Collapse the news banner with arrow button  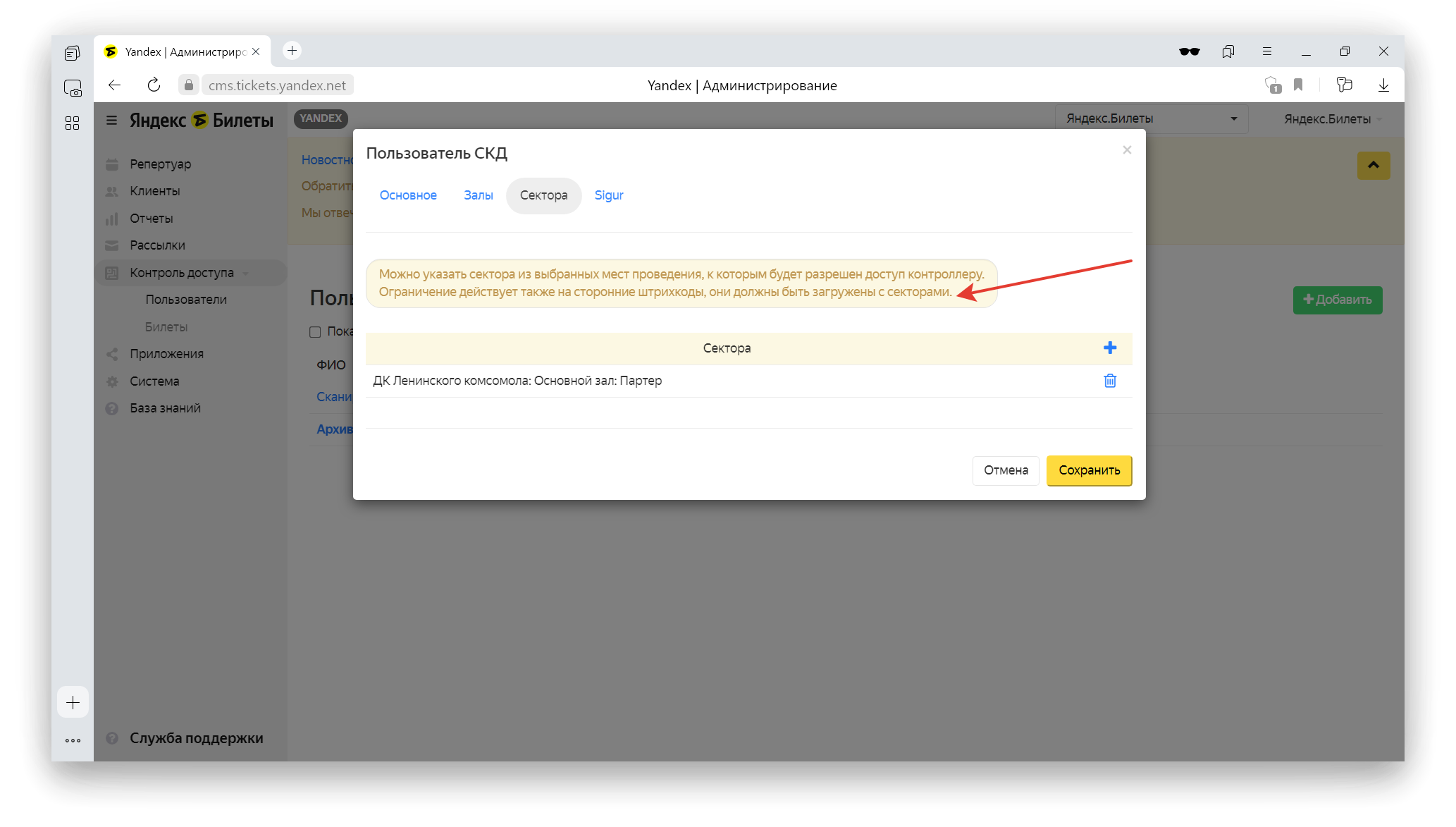tap(1374, 166)
